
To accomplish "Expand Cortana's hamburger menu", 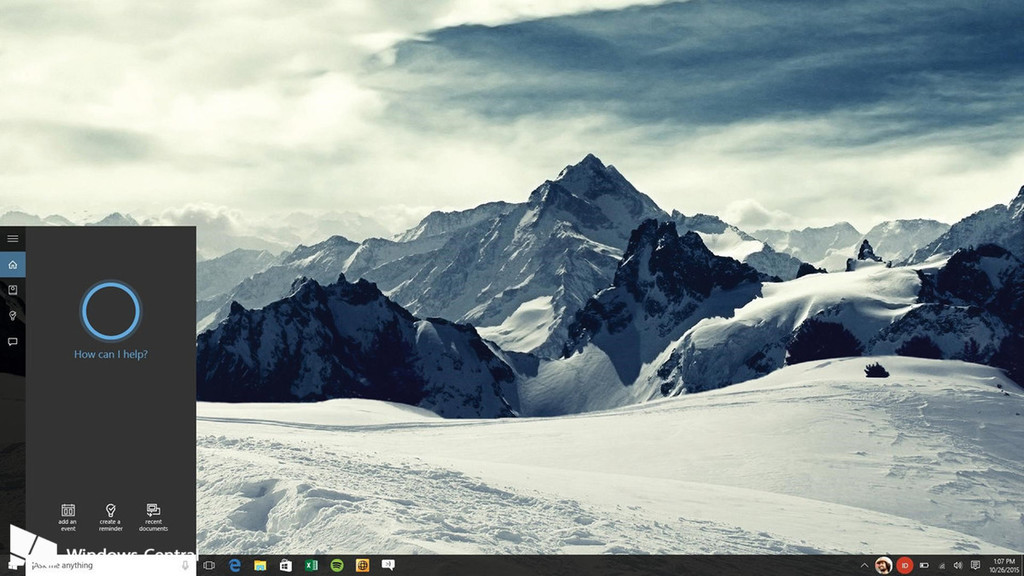I will tap(12, 239).
